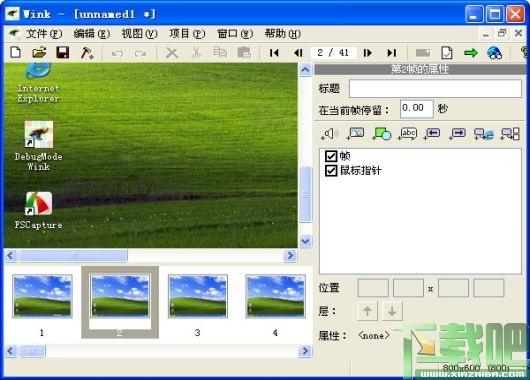Move layer up with the up arrow button
The width and height of the screenshot is (530, 380).
pyautogui.click(x=367, y=311)
